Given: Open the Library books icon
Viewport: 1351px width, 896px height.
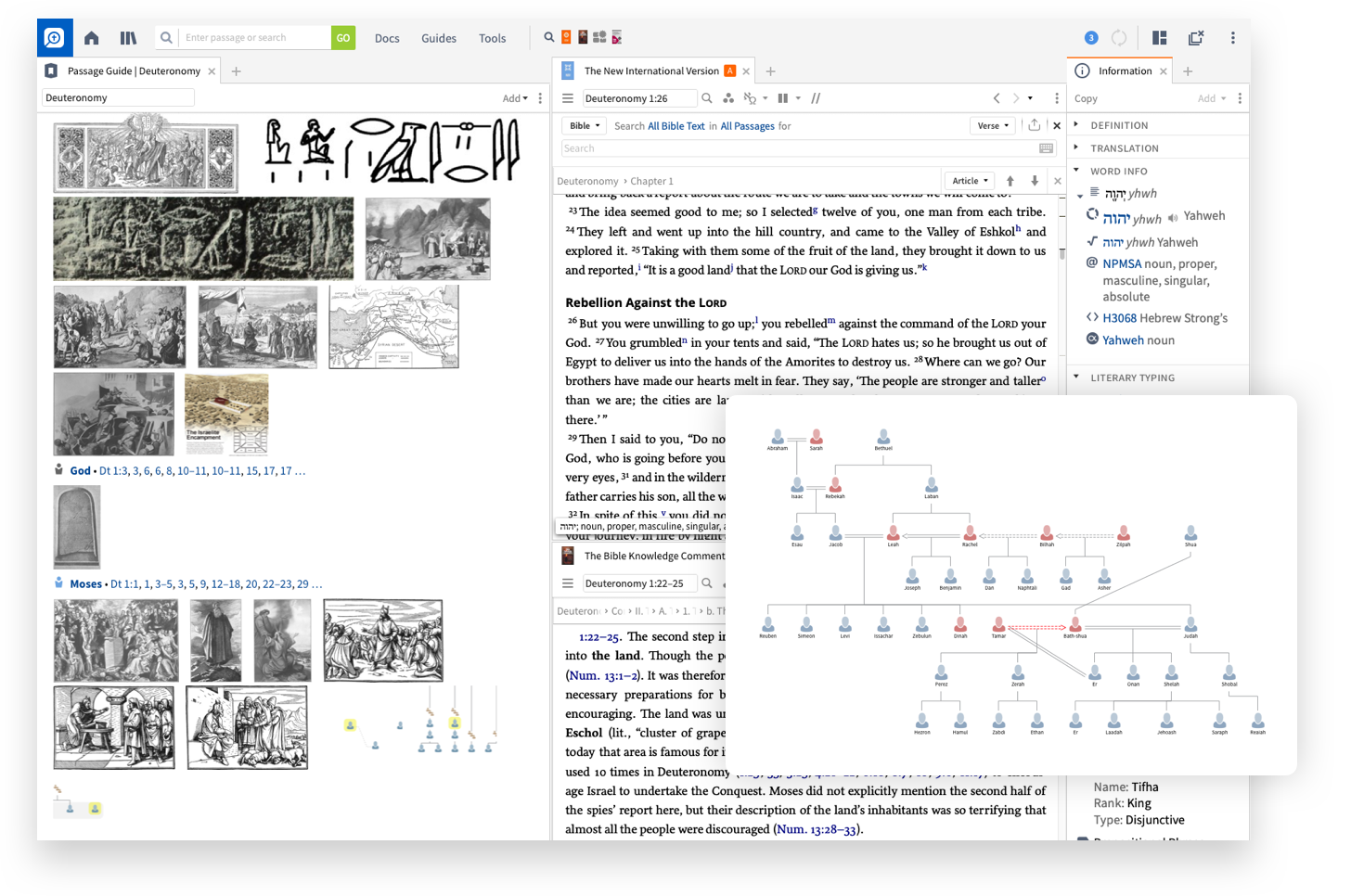Looking at the screenshot, I should [x=128, y=38].
